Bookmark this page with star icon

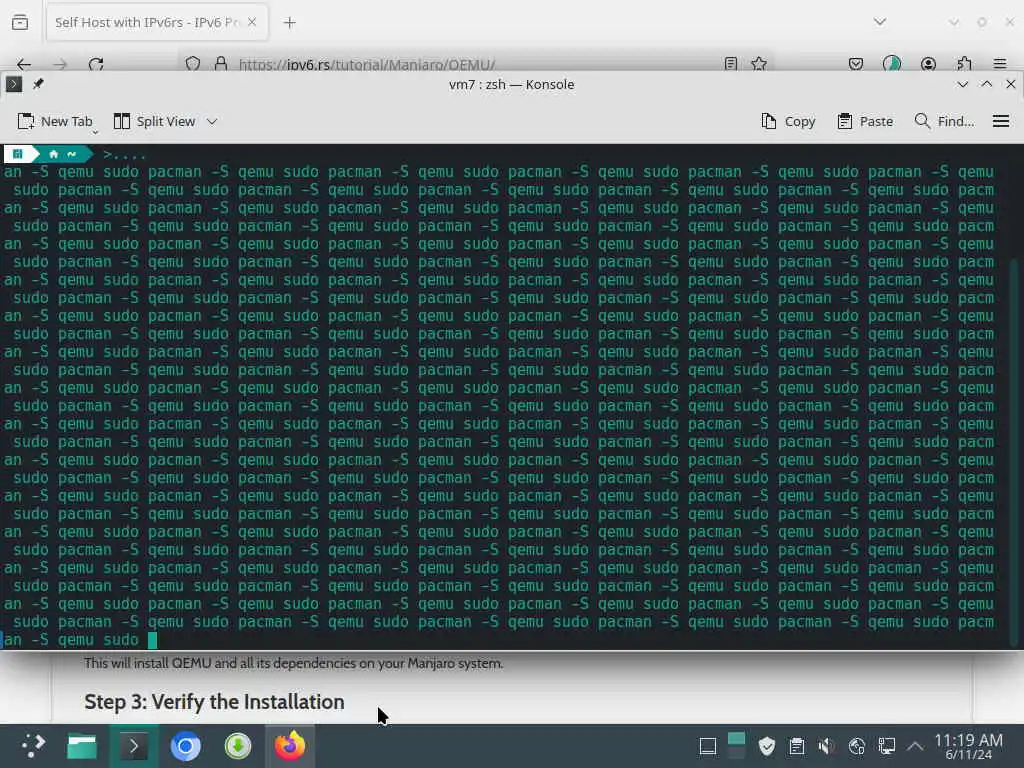click(759, 64)
